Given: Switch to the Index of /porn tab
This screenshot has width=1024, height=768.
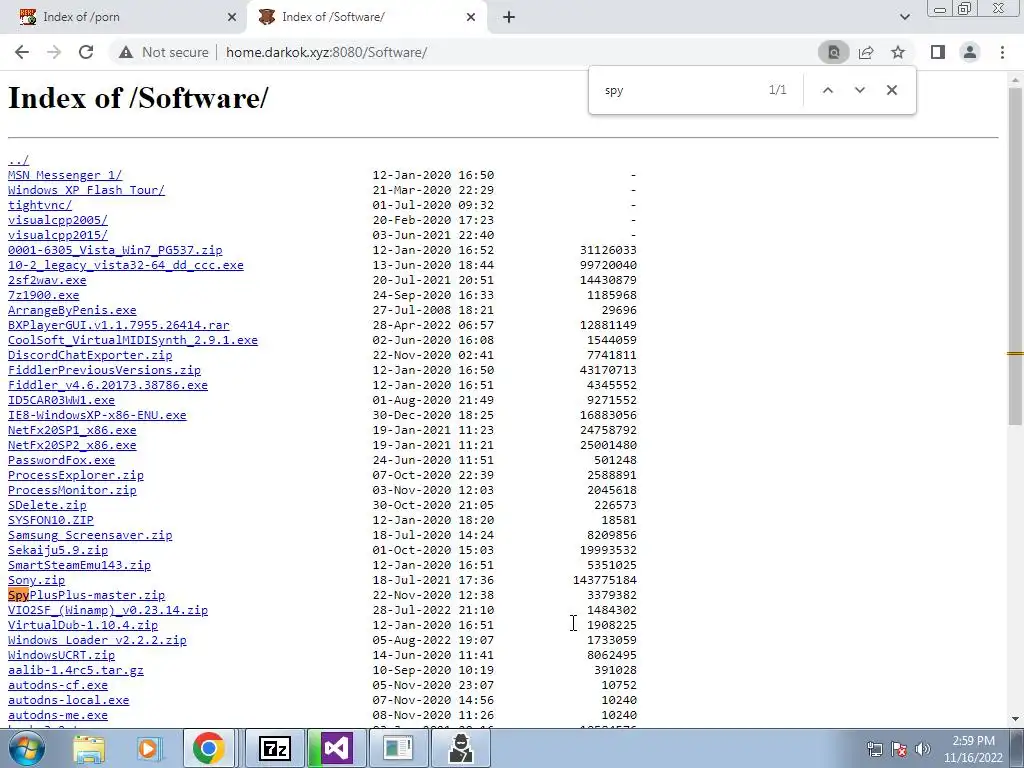Looking at the screenshot, I should [x=124, y=17].
